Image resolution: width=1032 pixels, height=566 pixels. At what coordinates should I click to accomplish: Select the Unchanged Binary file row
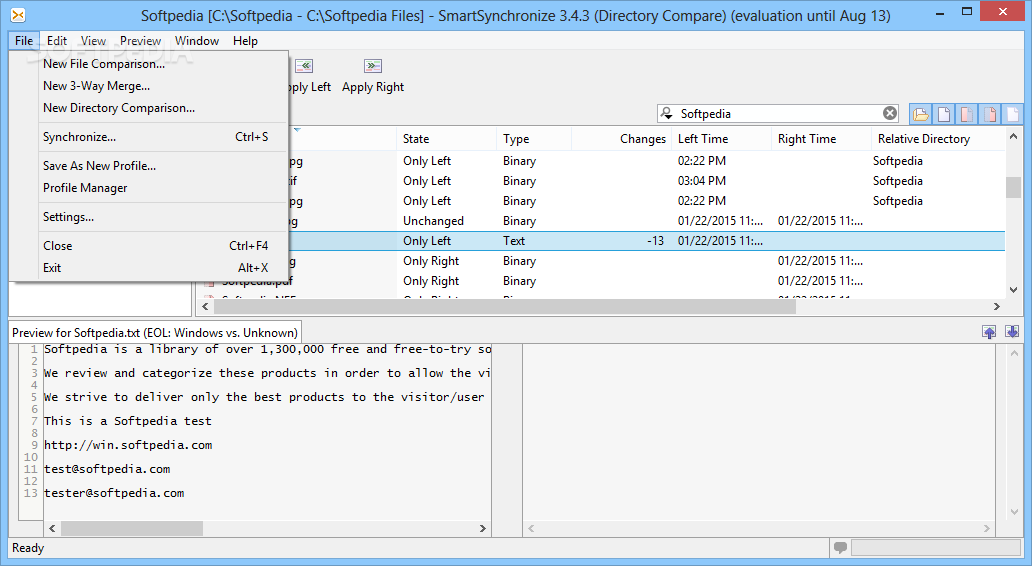point(646,221)
